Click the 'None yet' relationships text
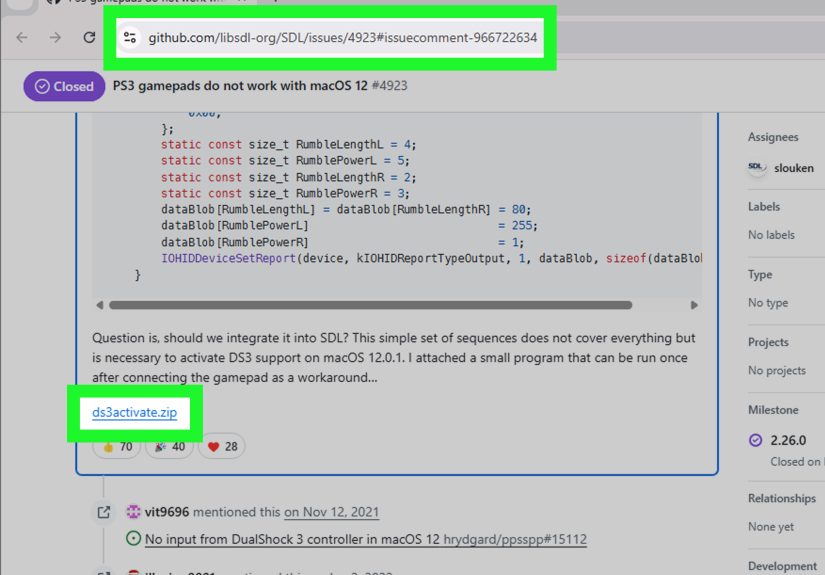The height and width of the screenshot is (575, 825). coord(771,527)
